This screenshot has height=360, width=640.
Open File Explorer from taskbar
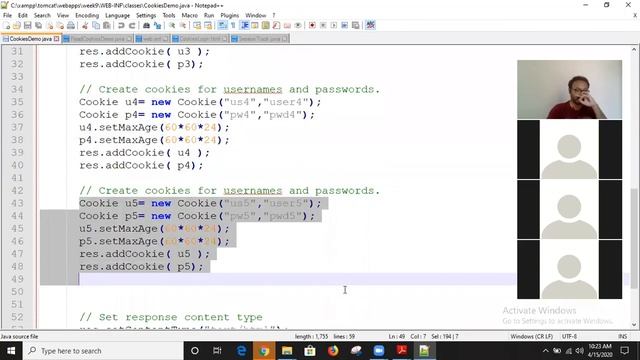pos(287,351)
